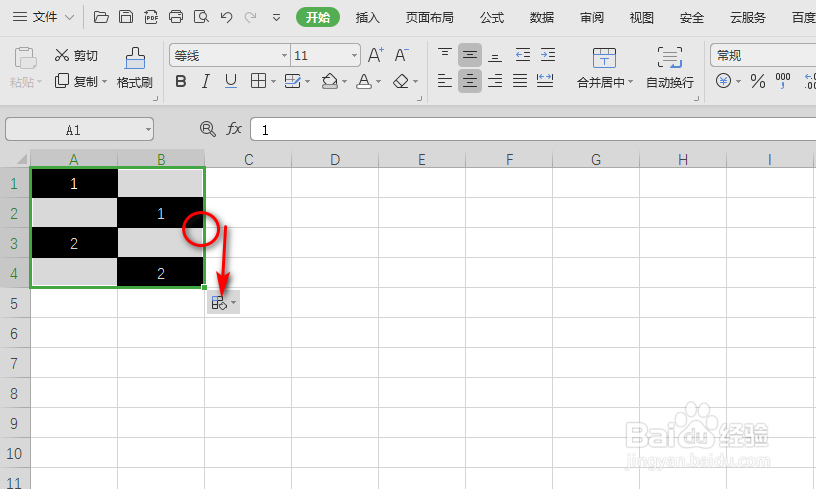
Task: Open the 页面布局 tab
Action: point(429,18)
